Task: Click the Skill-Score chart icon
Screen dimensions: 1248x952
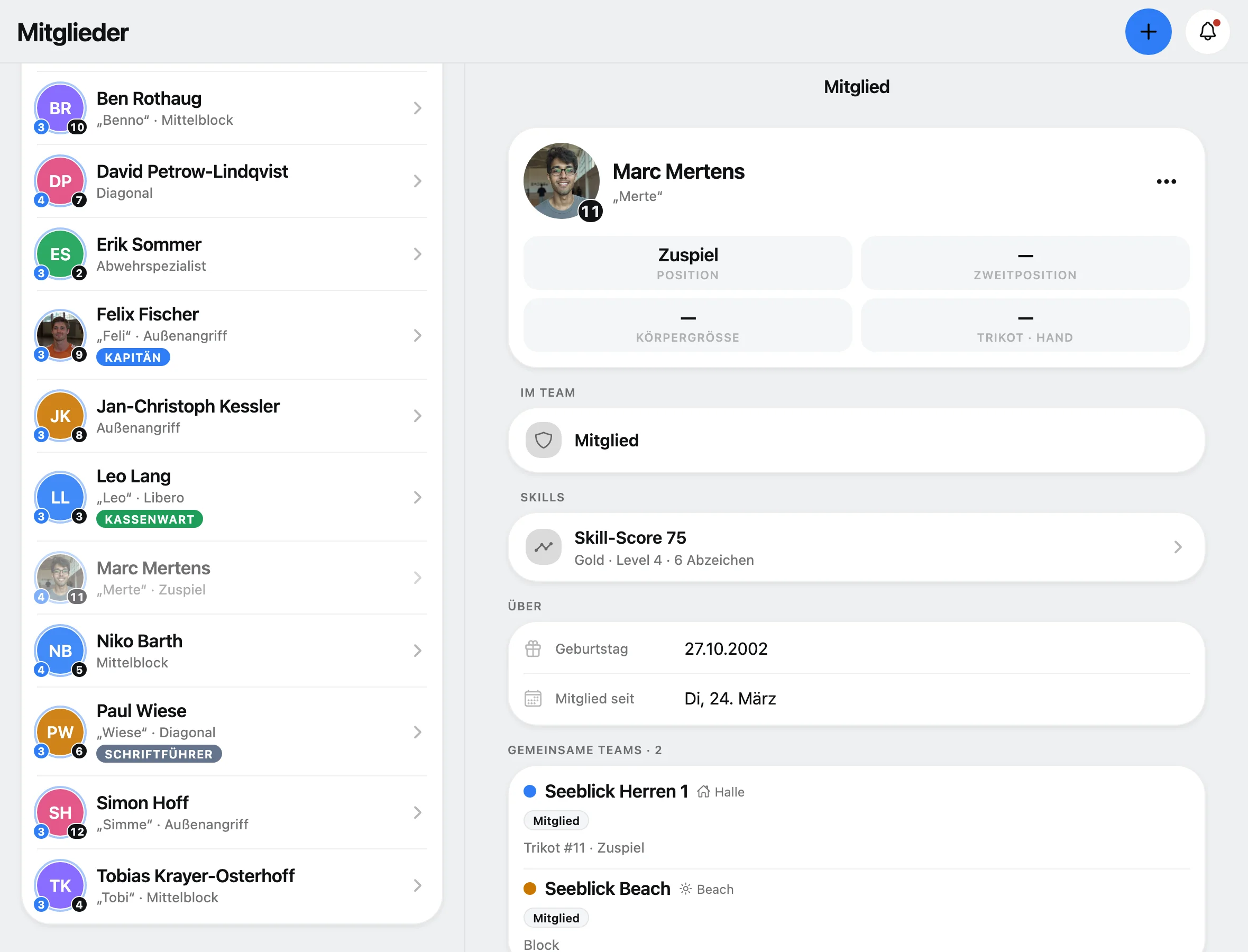Action: coord(543,547)
